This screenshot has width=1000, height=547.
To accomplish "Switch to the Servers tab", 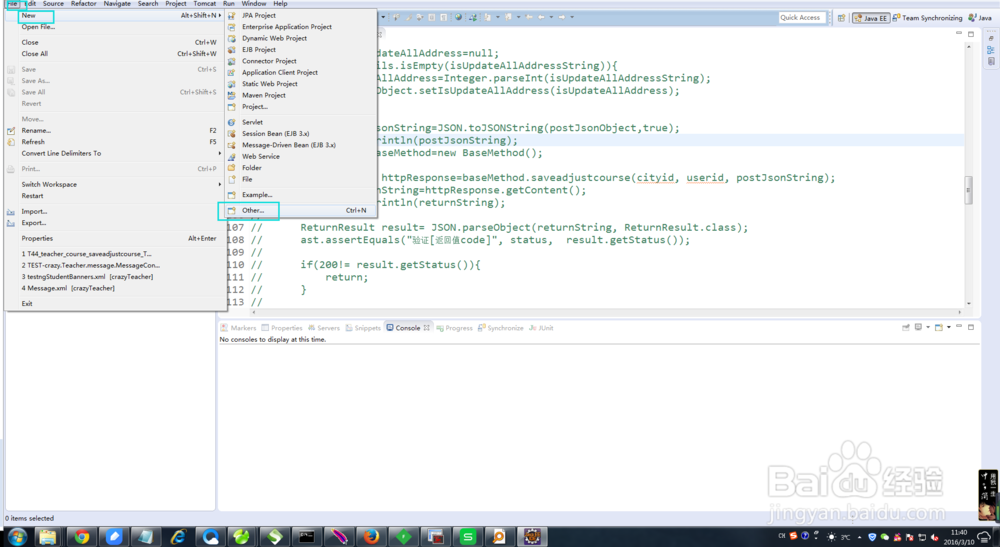I will (x=324, y=328).
